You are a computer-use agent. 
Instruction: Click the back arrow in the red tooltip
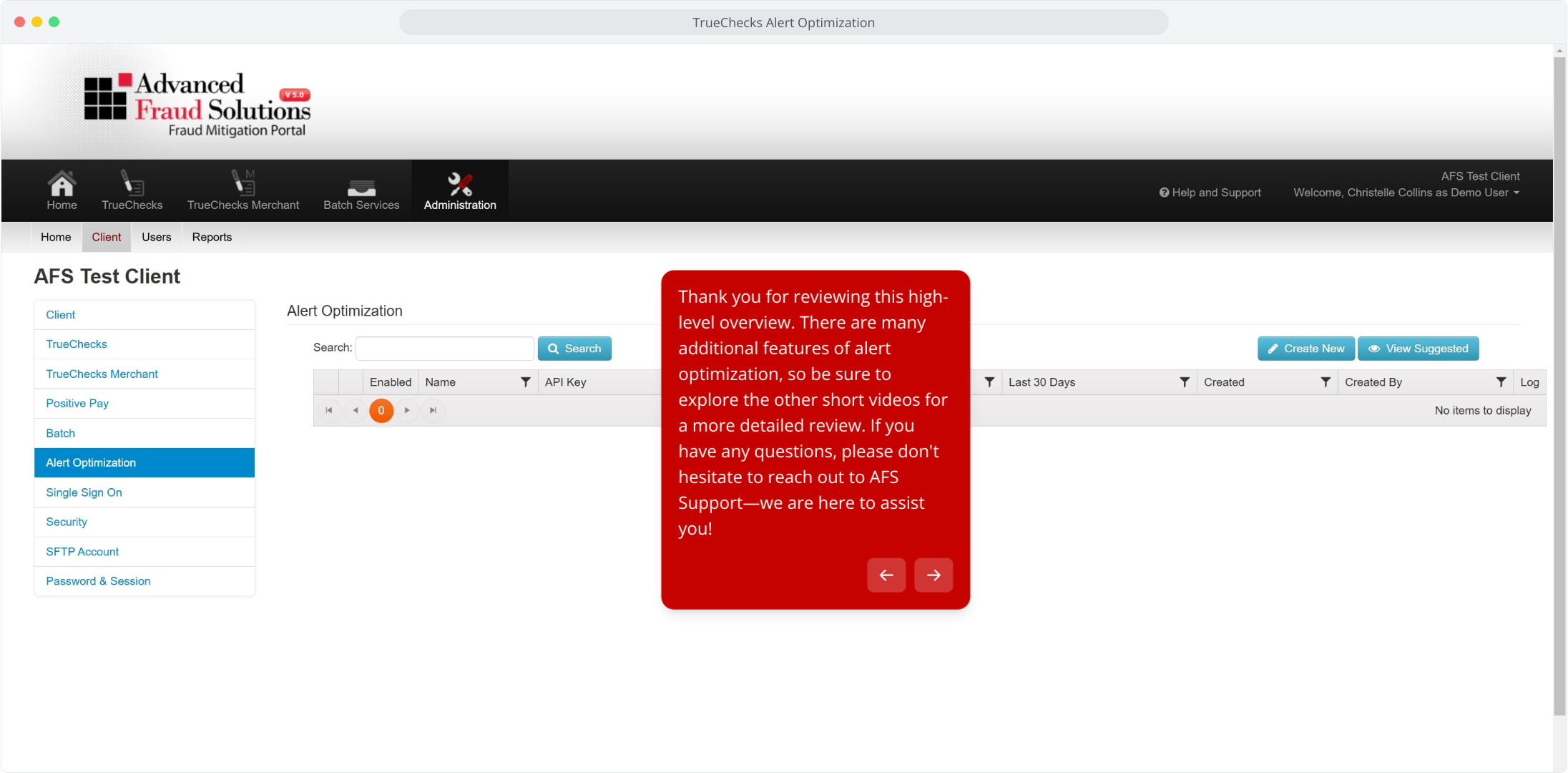886,575
